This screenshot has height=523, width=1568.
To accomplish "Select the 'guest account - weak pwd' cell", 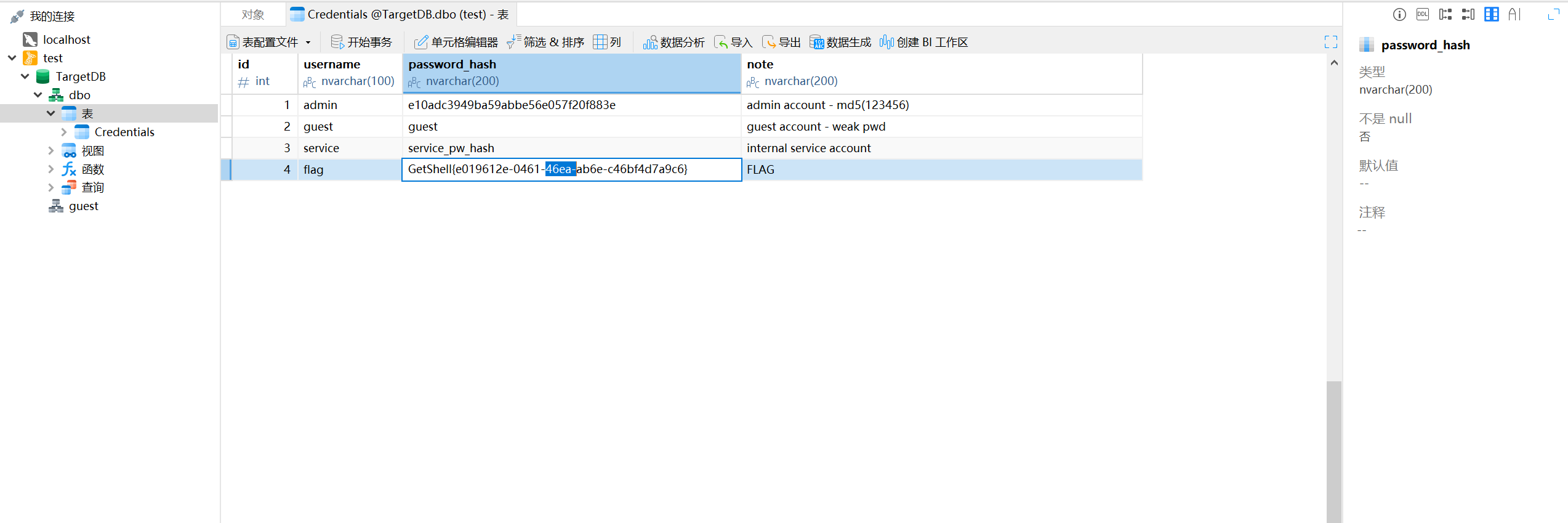I will coord(942,126).
